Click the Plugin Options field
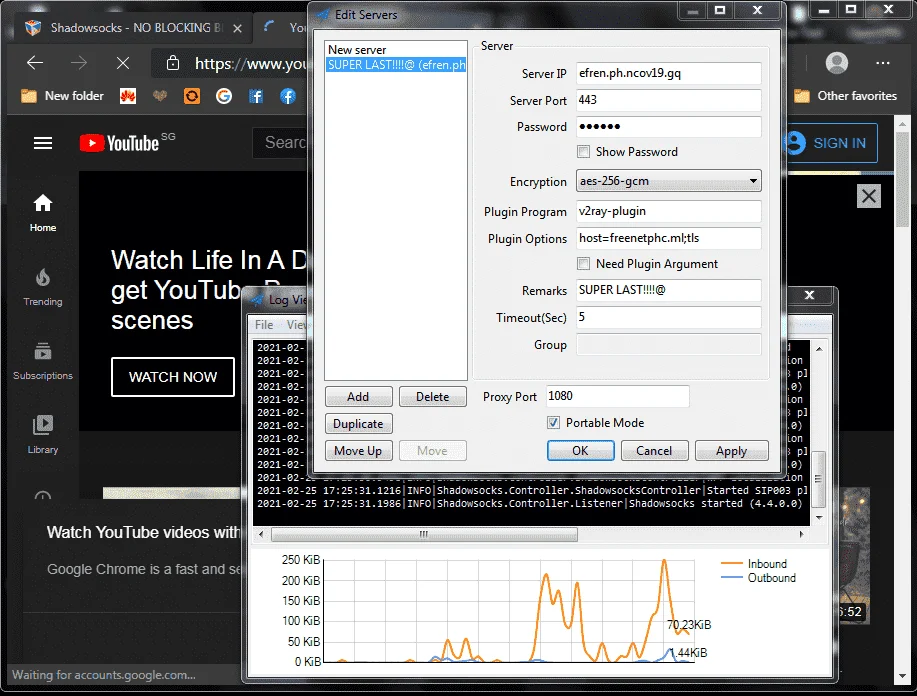This screenshot has height=696, width=917. [x=668, y=238]
